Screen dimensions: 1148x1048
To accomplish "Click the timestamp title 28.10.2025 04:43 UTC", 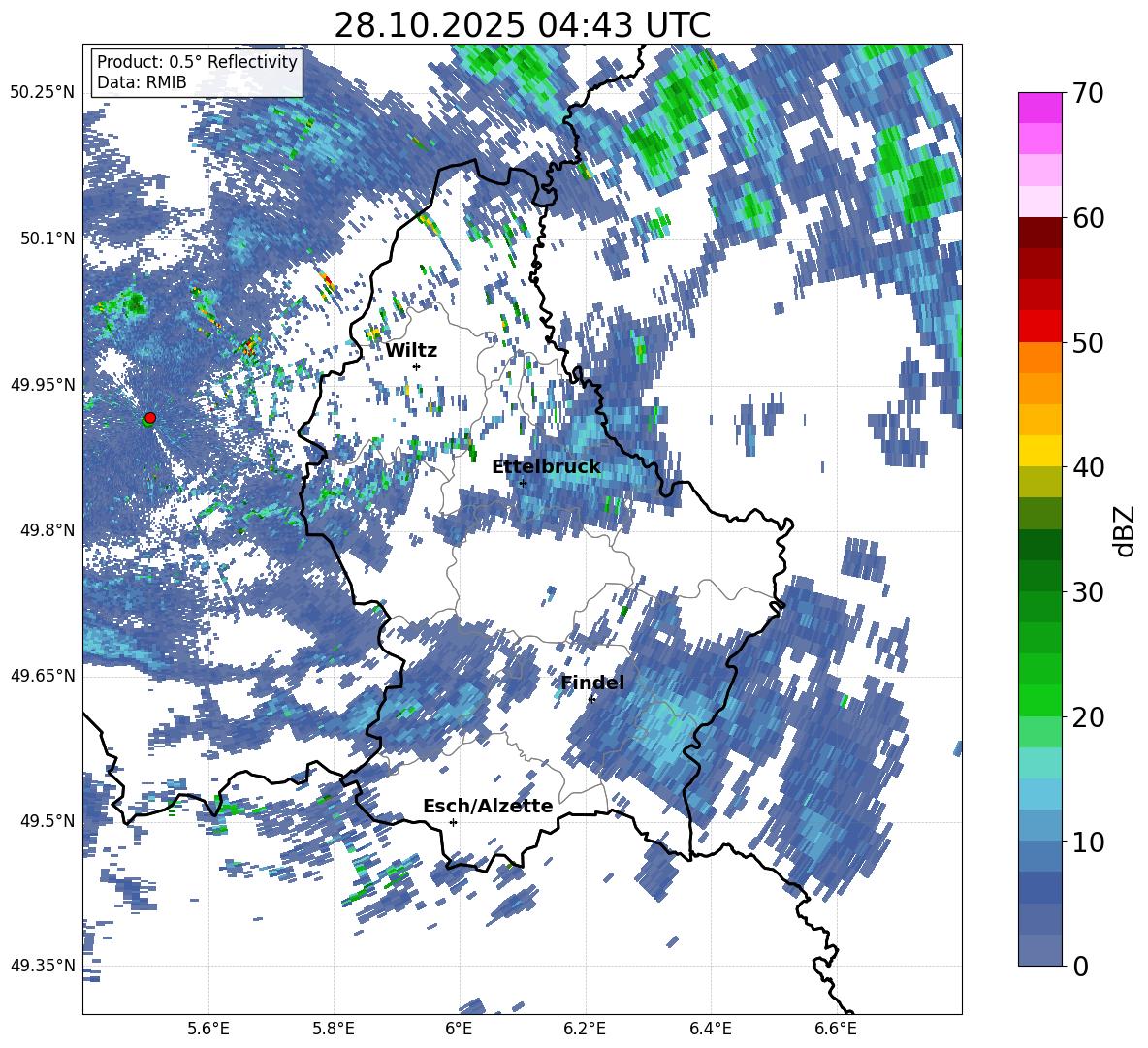I will tap(522, 25).
